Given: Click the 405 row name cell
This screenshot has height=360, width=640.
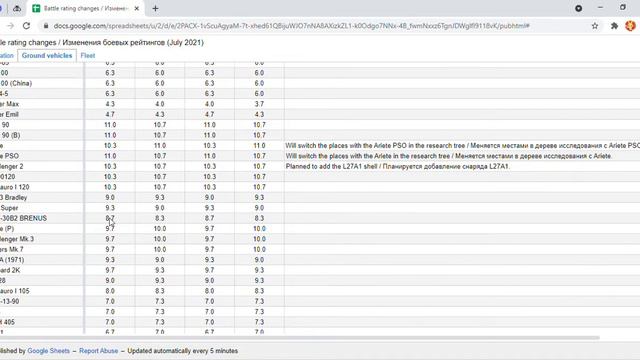Looking at the screenshot, I should click(42, 322).
